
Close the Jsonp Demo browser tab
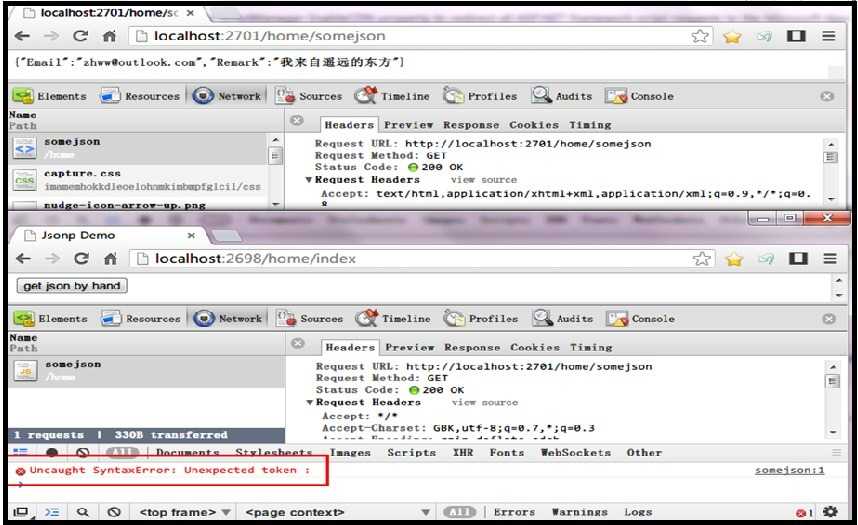point(191,235)
